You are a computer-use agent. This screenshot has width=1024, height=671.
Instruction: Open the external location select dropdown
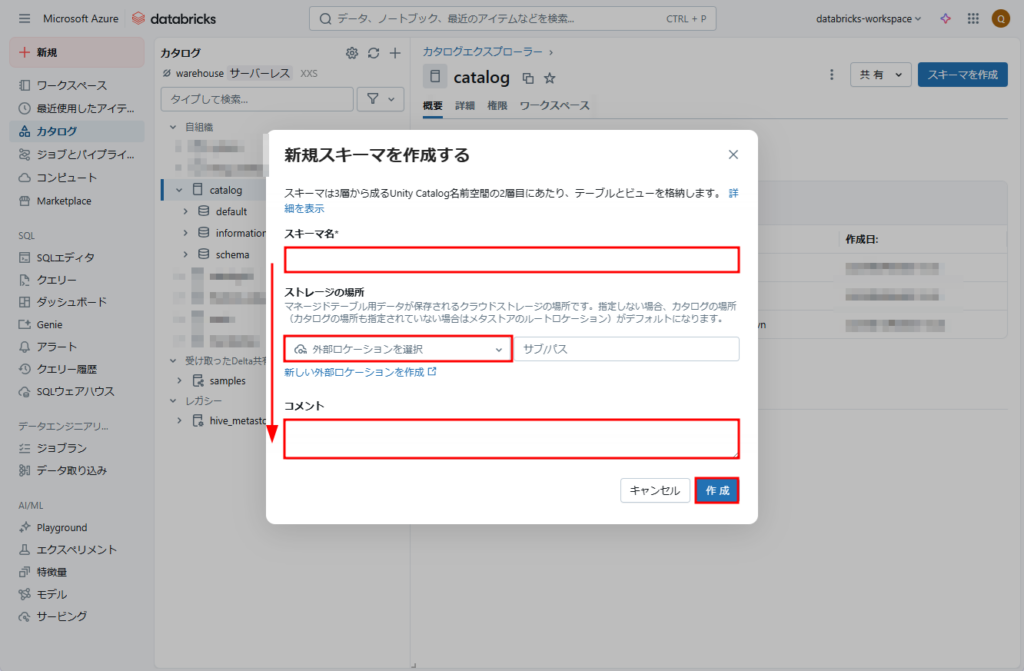pos(398,349)
